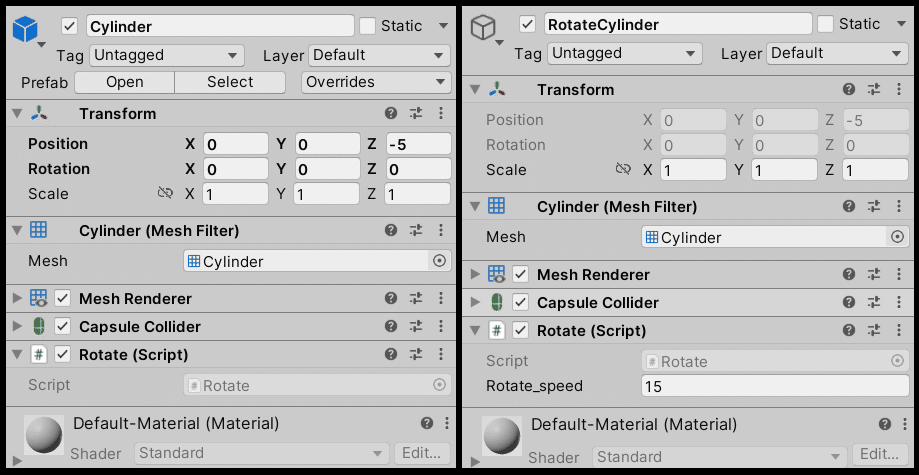The image size is (919, 475).
Task: Collapse the Rotate (Script) component on left
Action: (17, 354)
